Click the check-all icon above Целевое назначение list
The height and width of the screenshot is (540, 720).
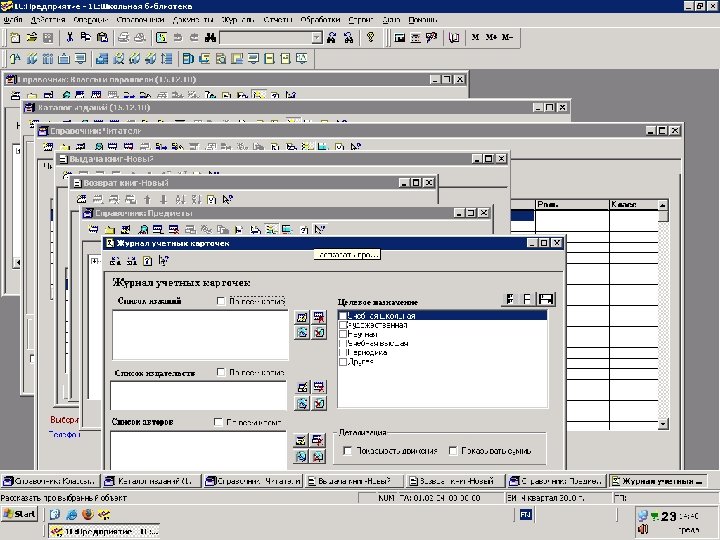click(510, 299)
